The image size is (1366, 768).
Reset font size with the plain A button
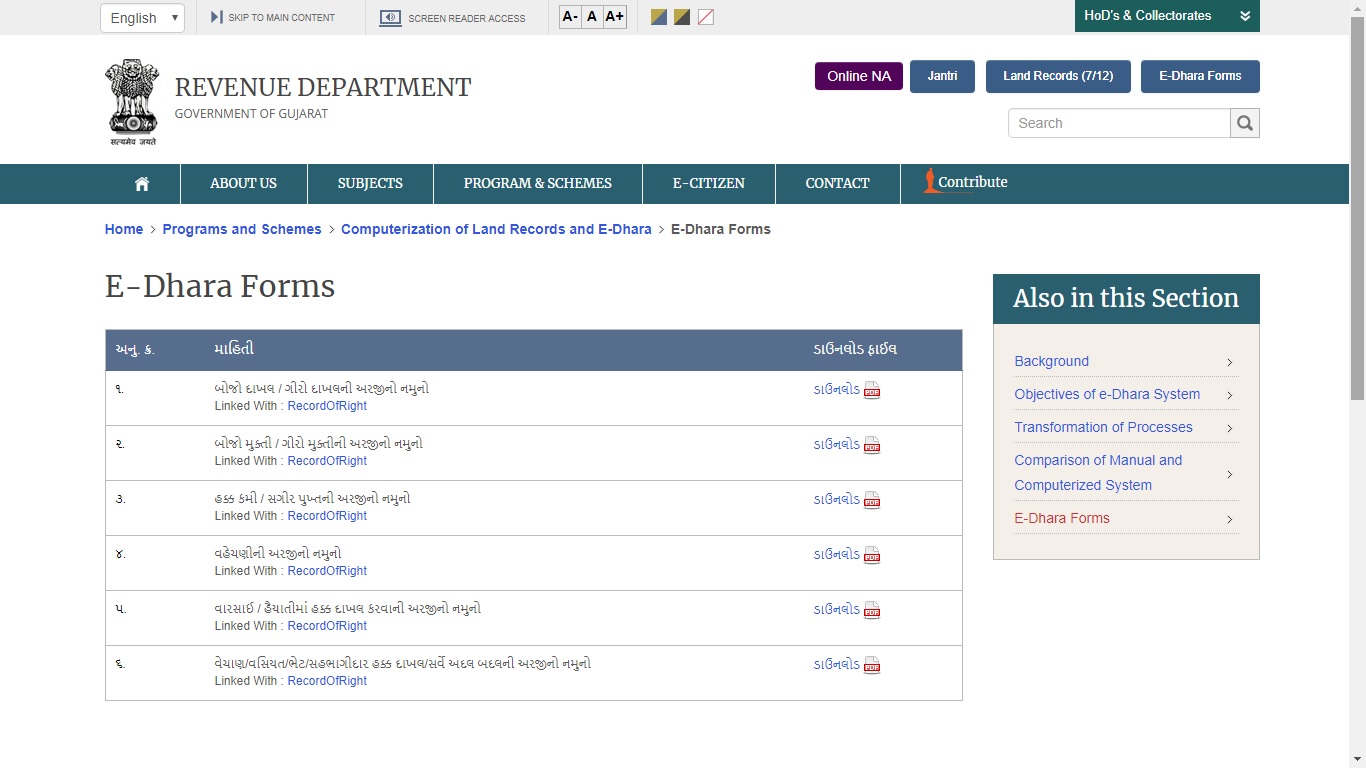click(x=592, y=17)
